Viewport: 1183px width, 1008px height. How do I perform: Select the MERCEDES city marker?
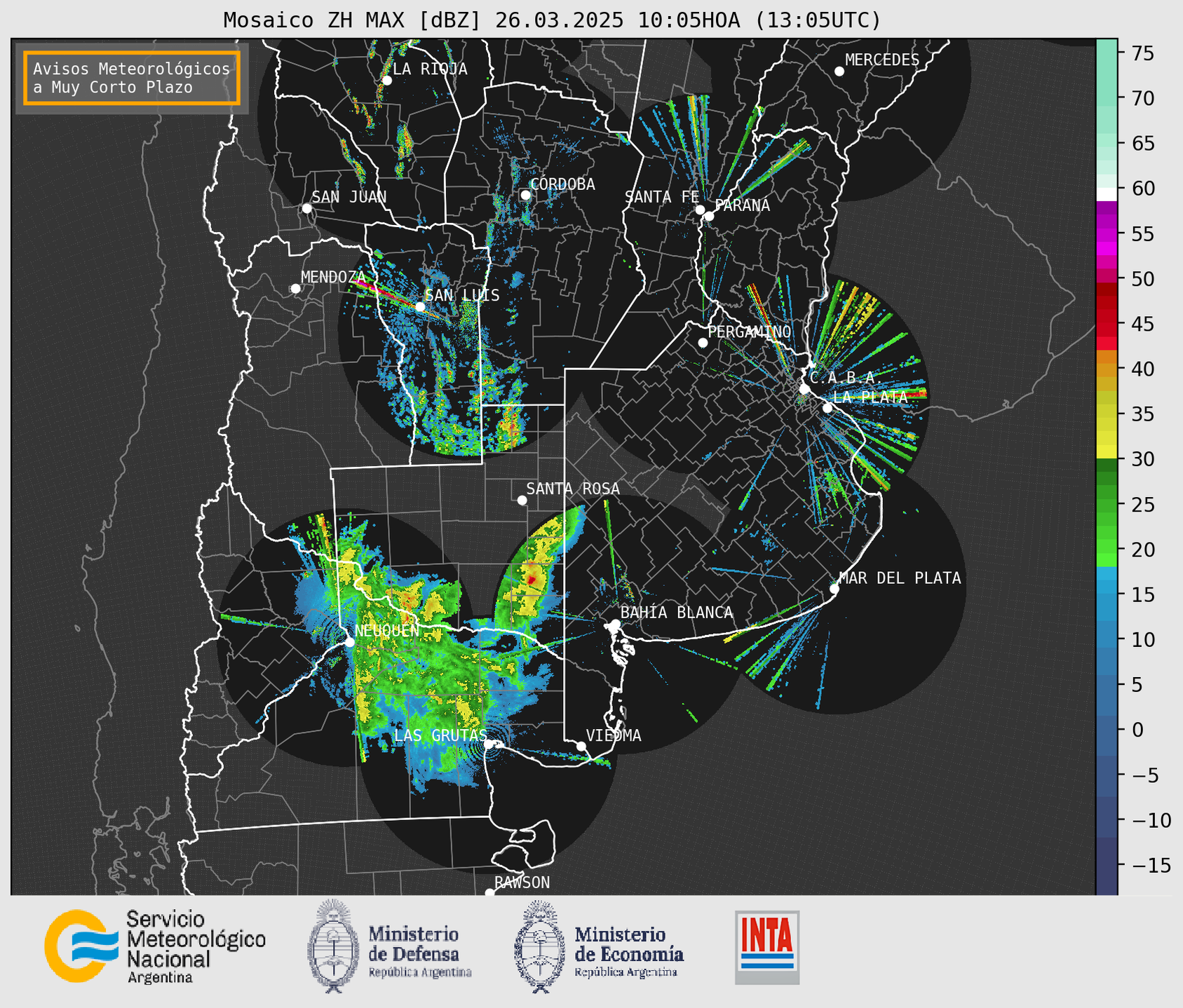point(839,71)
